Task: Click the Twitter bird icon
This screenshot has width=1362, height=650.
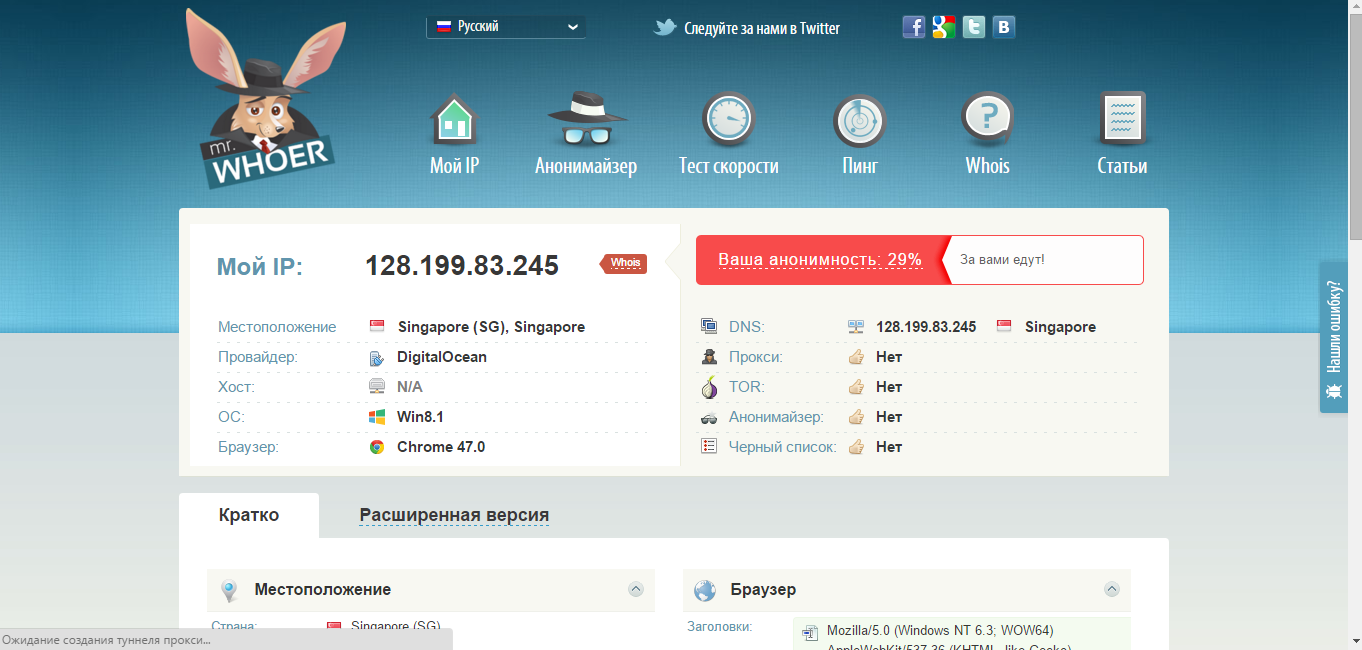Action: point(665,28)
